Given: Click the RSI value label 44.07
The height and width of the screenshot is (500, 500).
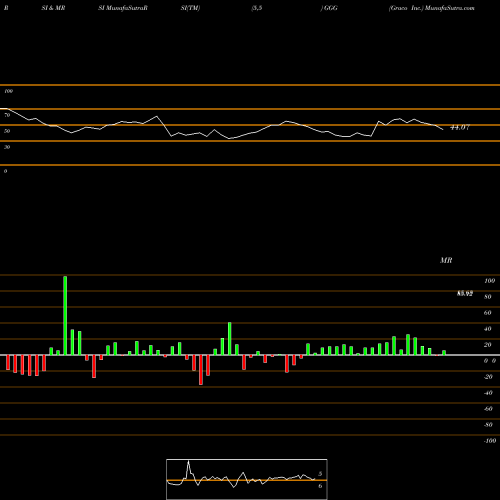Looking at the screenshot, I should pyautogui.click(x=460, y=127).
